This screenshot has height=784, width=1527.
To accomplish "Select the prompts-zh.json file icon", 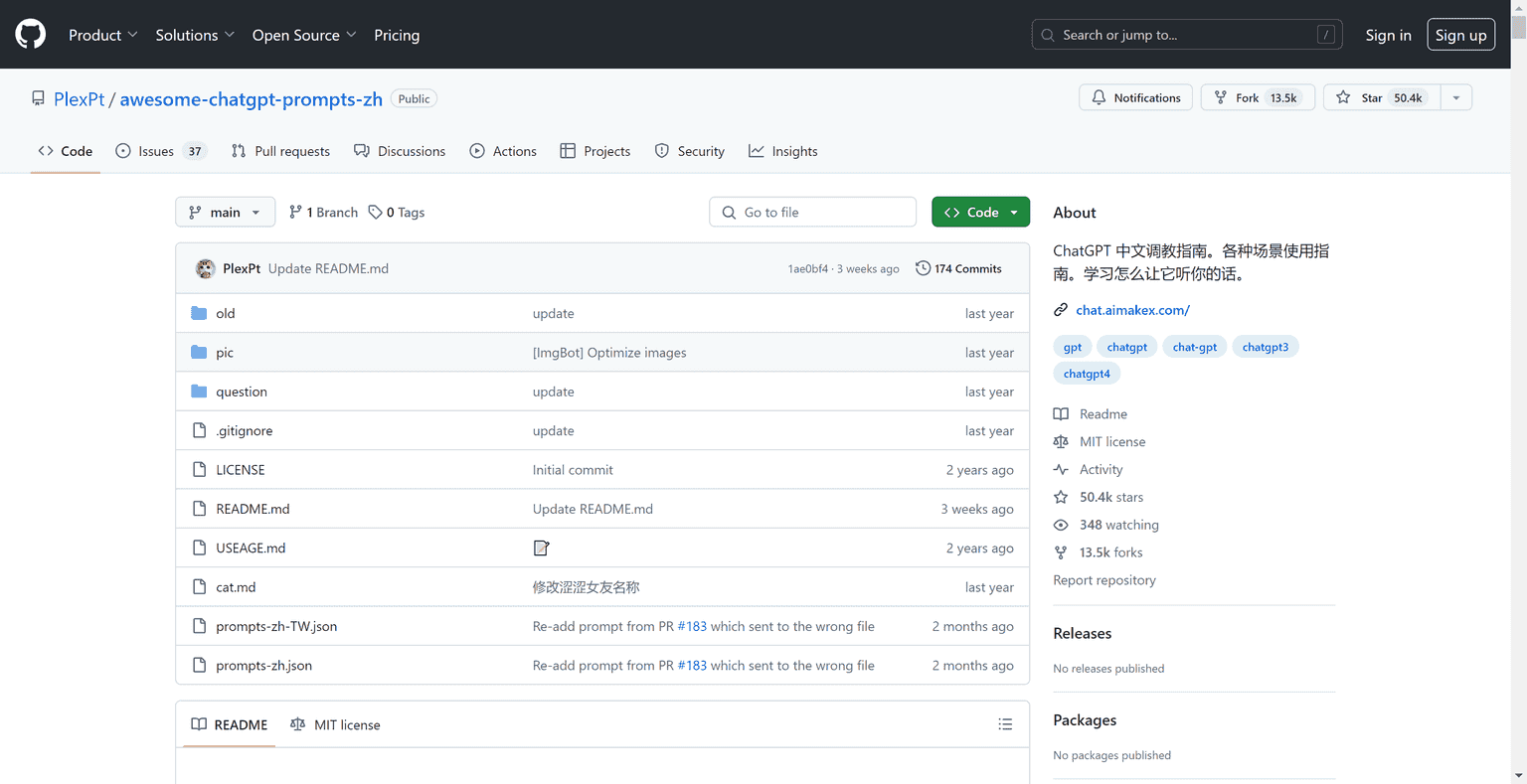I will tap(199, 666).
